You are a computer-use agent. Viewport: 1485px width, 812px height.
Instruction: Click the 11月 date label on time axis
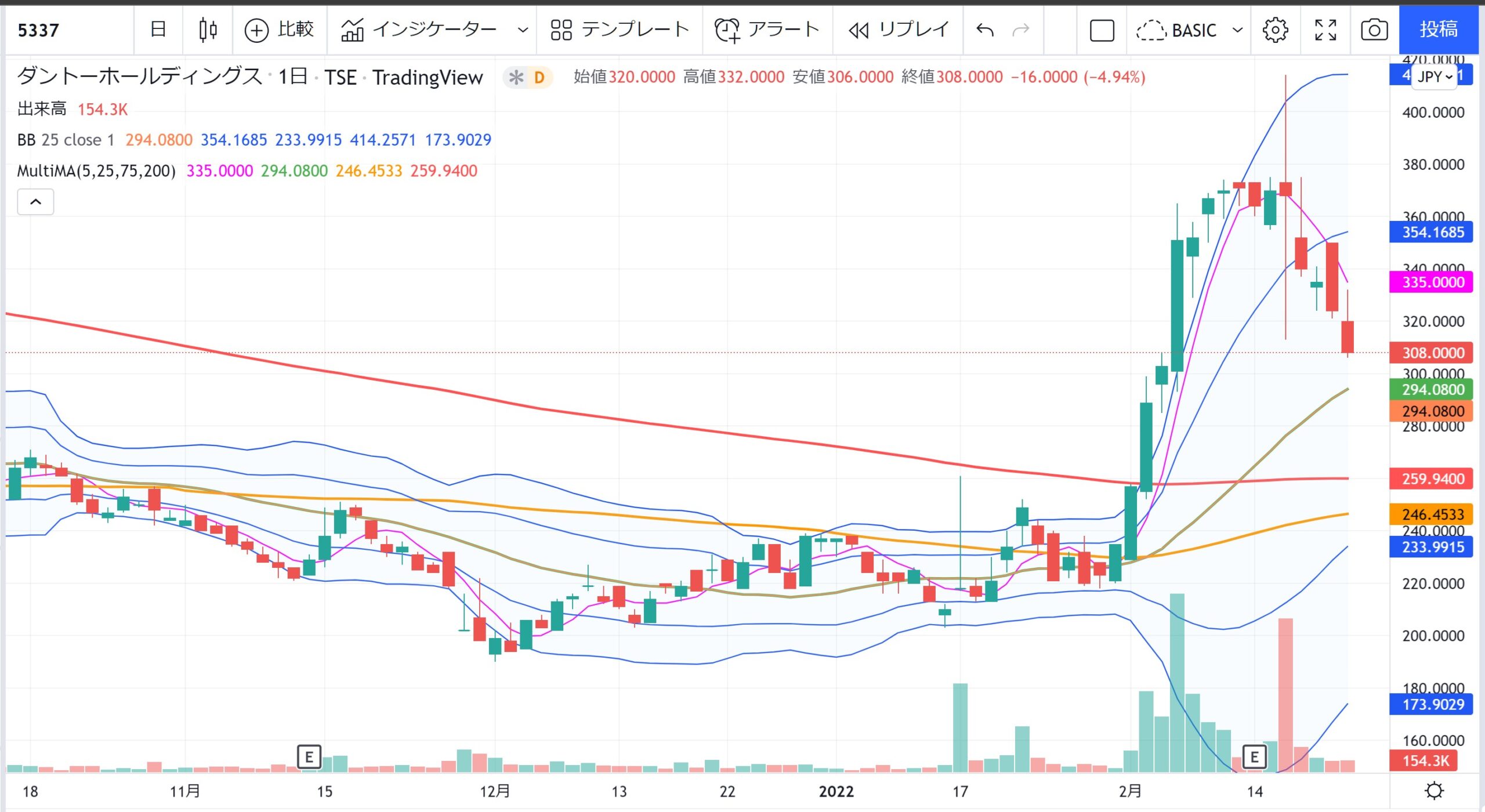(x=185, y=792)
